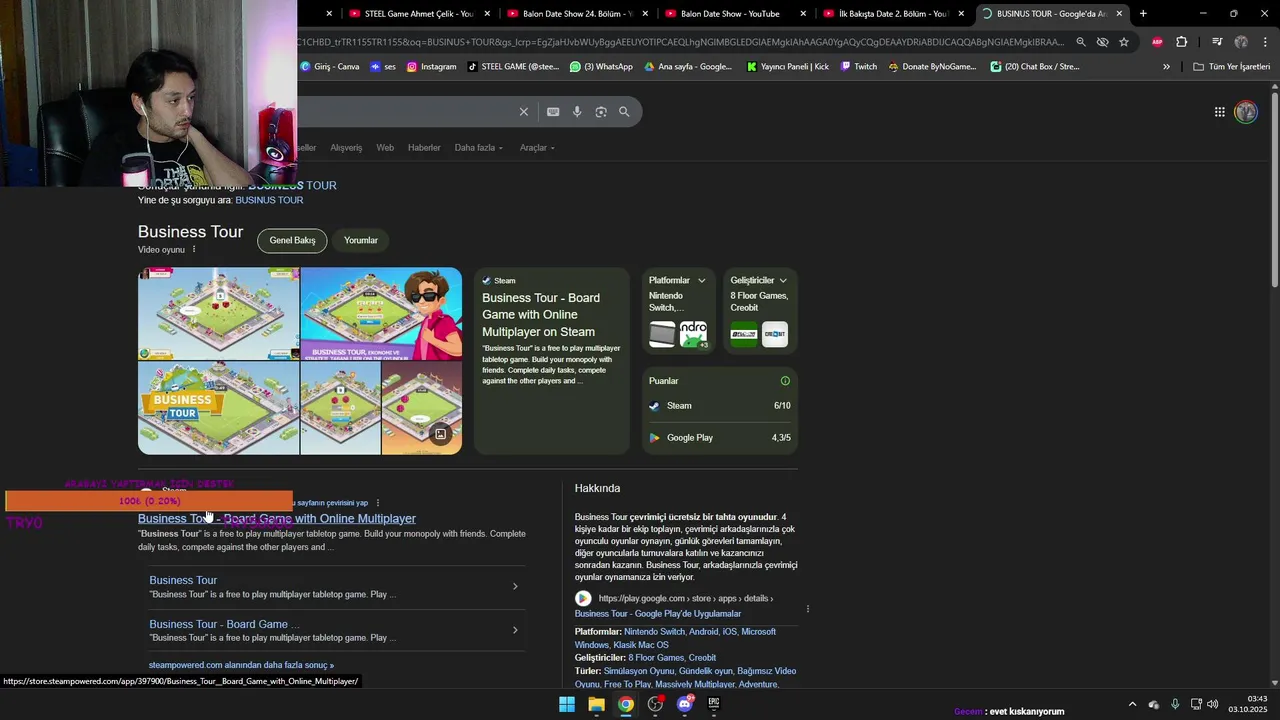Screen dimensions: 1280x720
Task: Show more bookmarks with the overflow chevron
Action: coord(1166,67)
